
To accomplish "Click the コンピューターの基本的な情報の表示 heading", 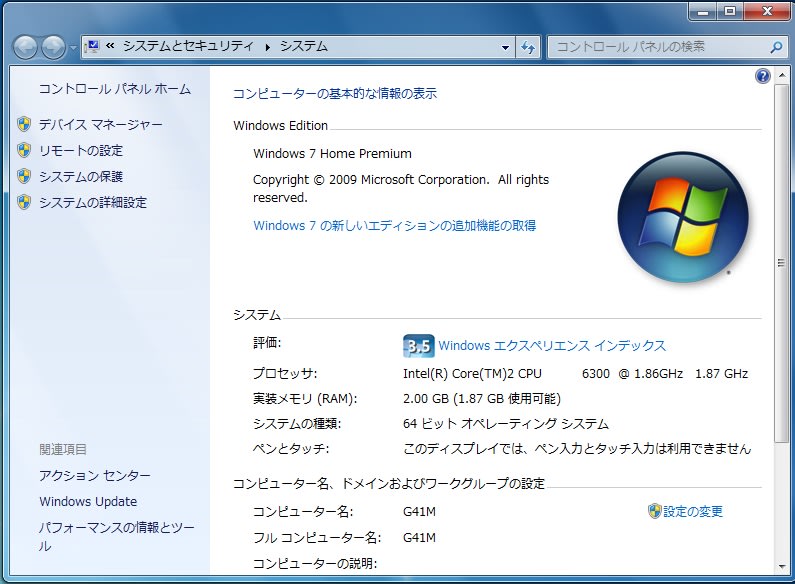I will coord(335,94).
